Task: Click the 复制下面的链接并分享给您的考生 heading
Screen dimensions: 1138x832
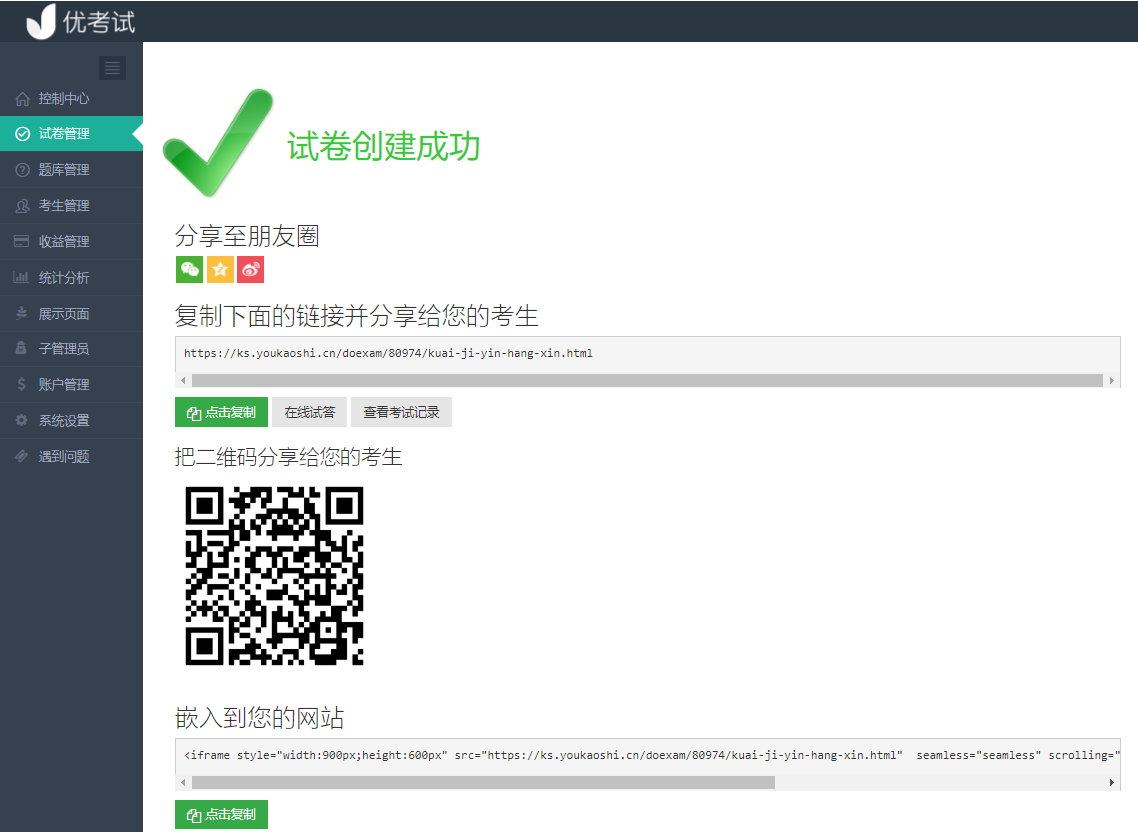Action: (356, 316)
